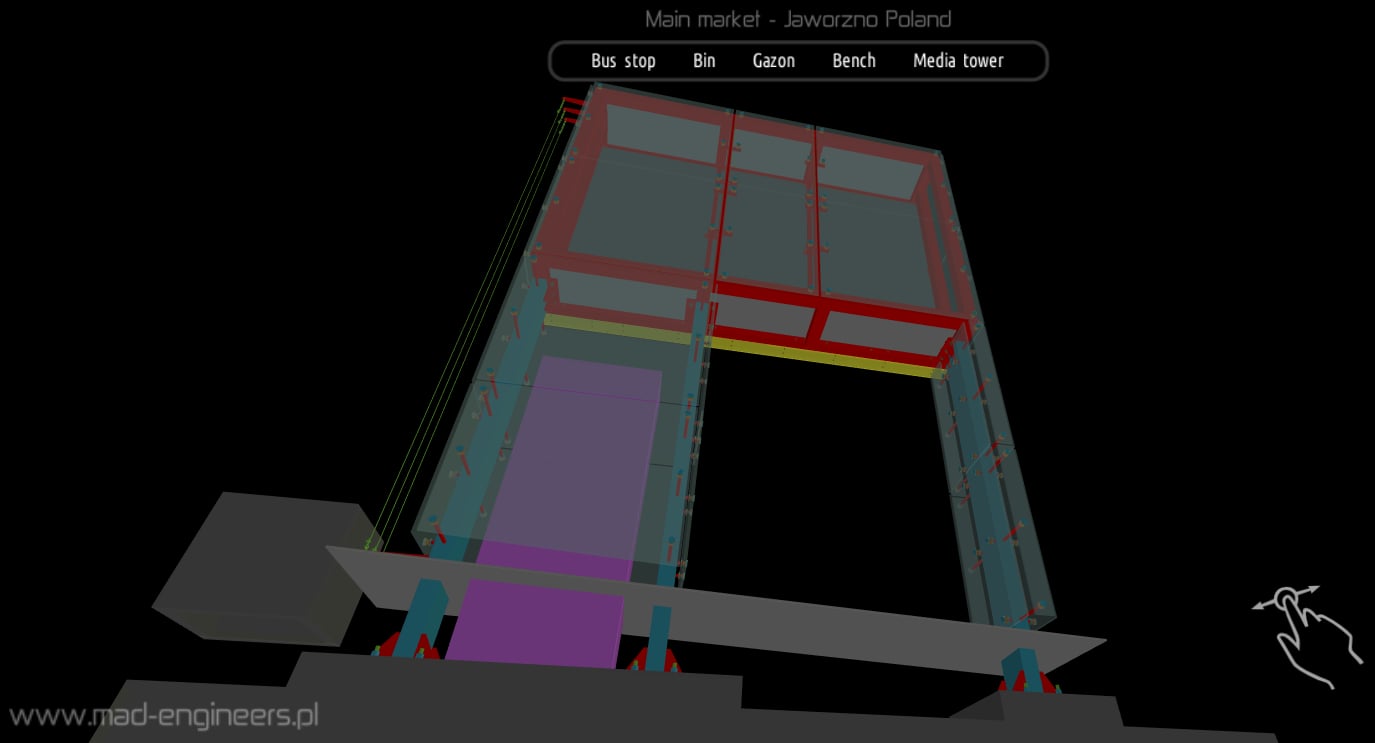Select the Bin menu item
The width and height of the screenshot is (1375, 743).
pos(704,61)
